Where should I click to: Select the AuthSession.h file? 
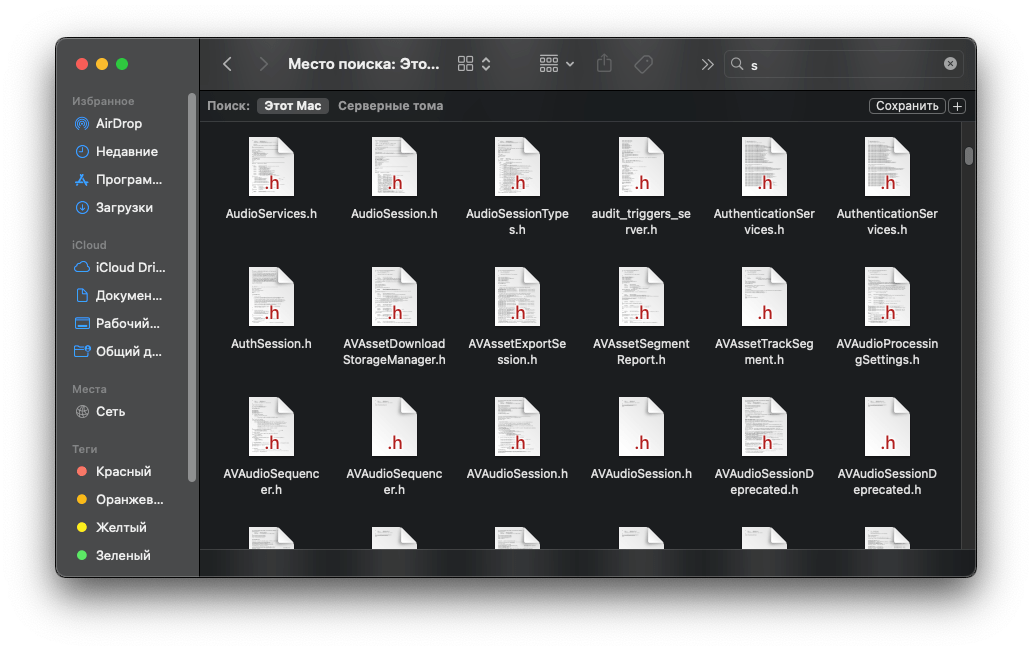271,308
